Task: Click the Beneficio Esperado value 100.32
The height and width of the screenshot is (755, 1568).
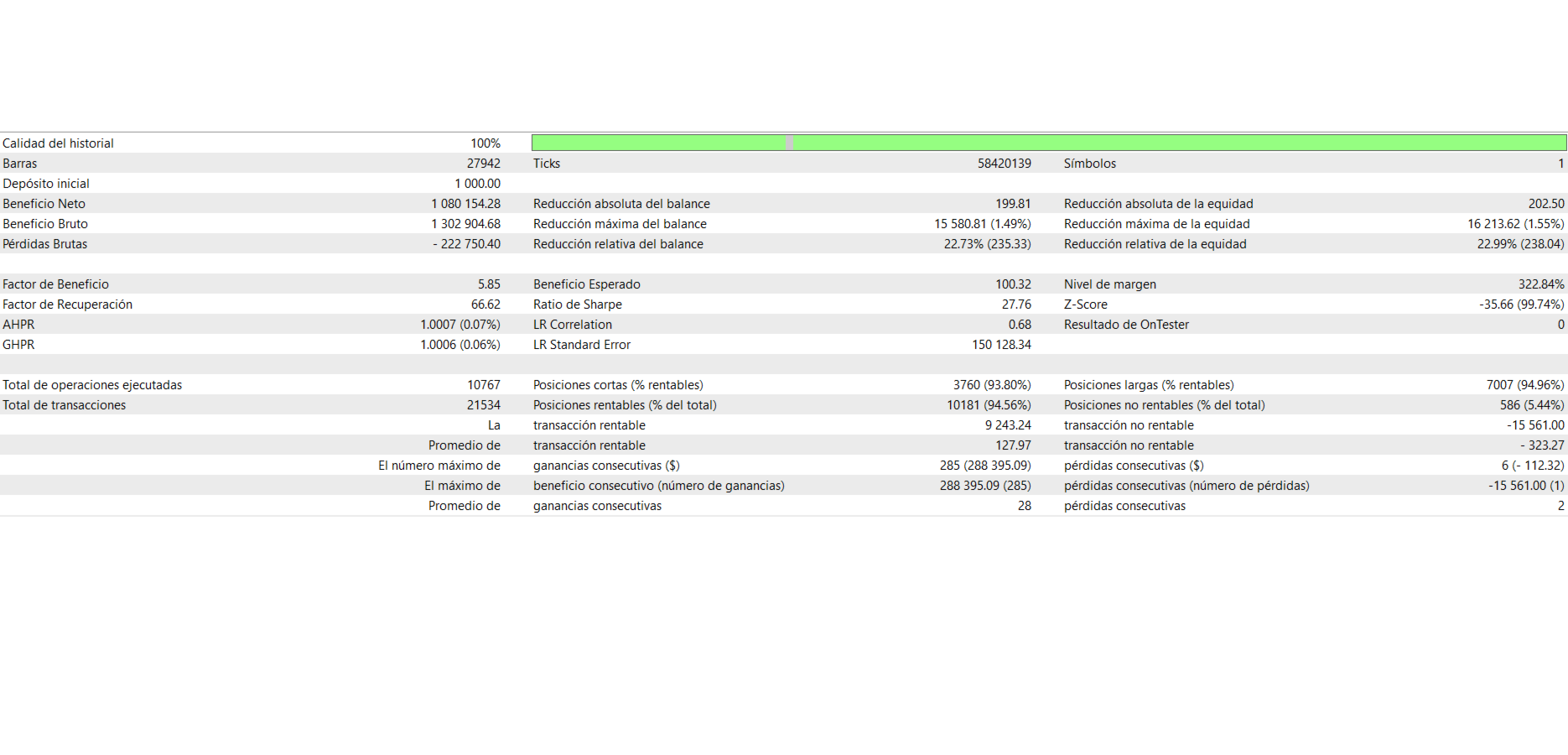Action: pyautogui.click(x=1014, y=284)
